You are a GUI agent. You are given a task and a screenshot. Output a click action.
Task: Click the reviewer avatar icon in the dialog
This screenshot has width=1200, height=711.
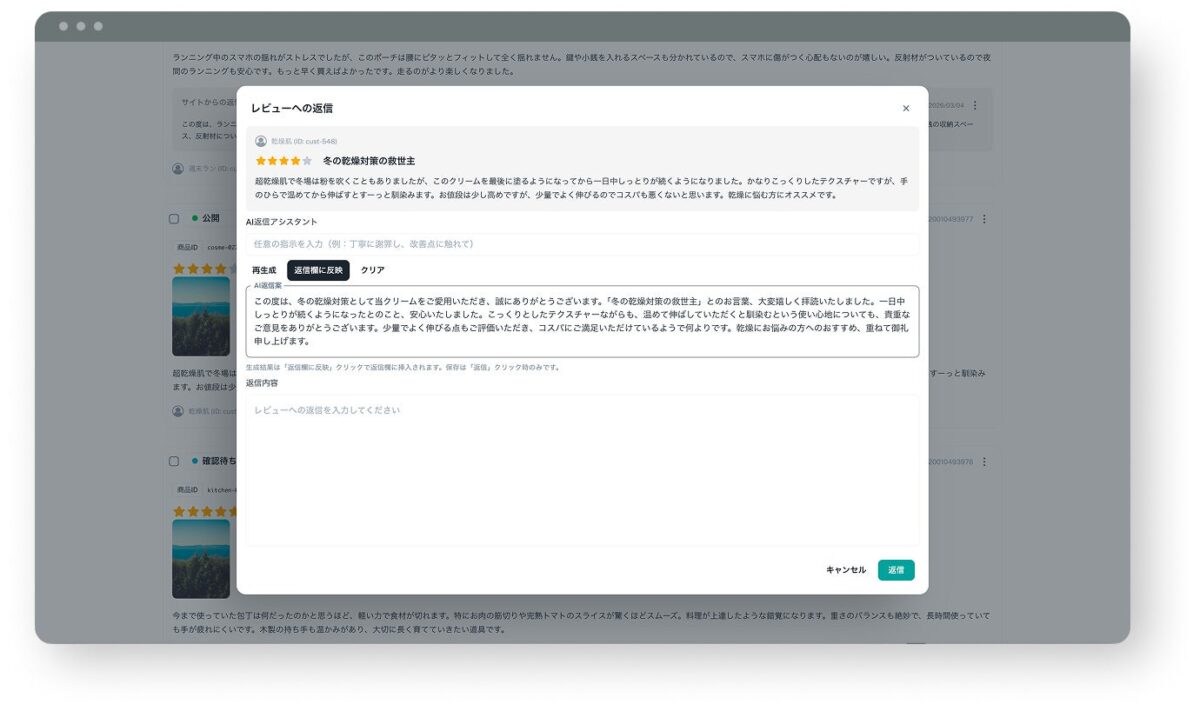pos(261,141)
